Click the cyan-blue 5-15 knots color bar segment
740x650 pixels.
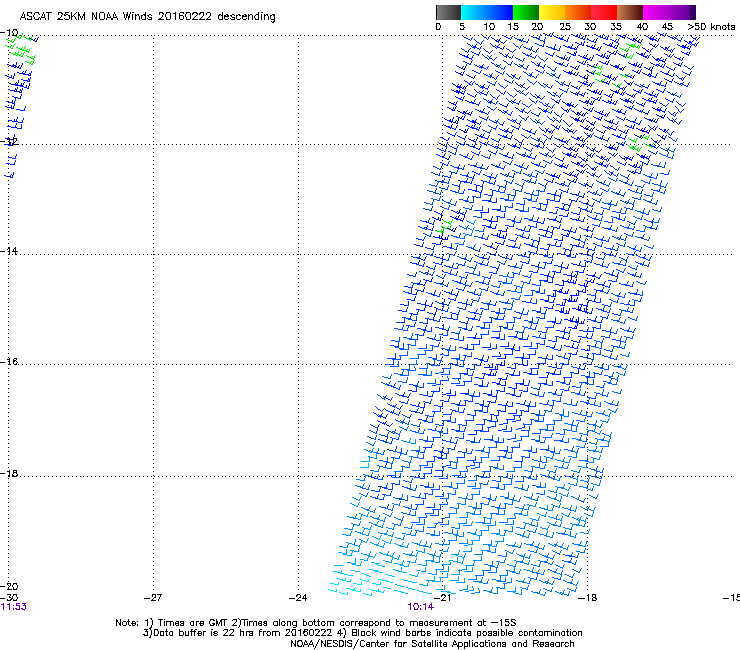[487, 12]
